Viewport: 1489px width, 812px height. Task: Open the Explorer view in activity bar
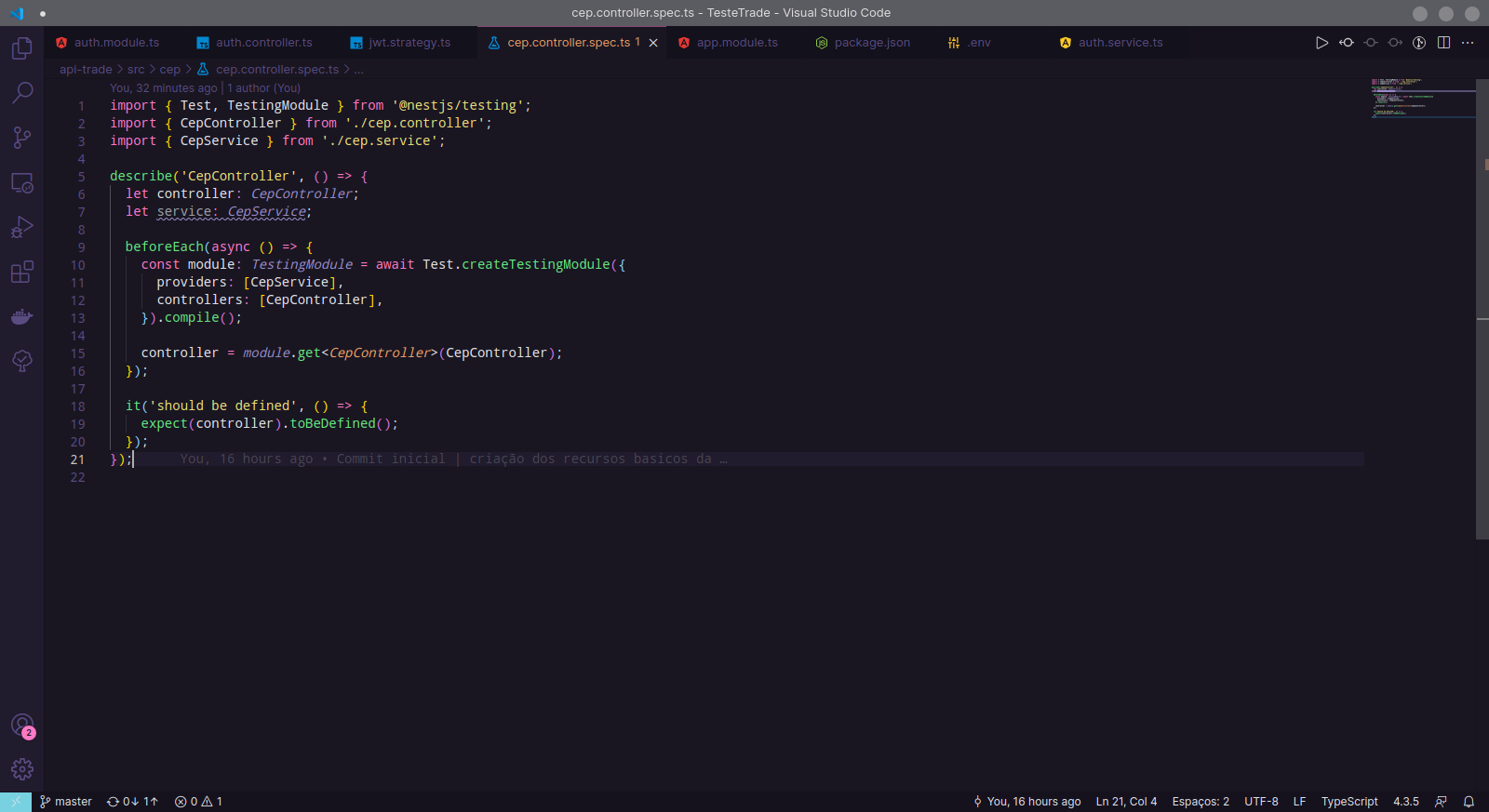click(21, 47)
